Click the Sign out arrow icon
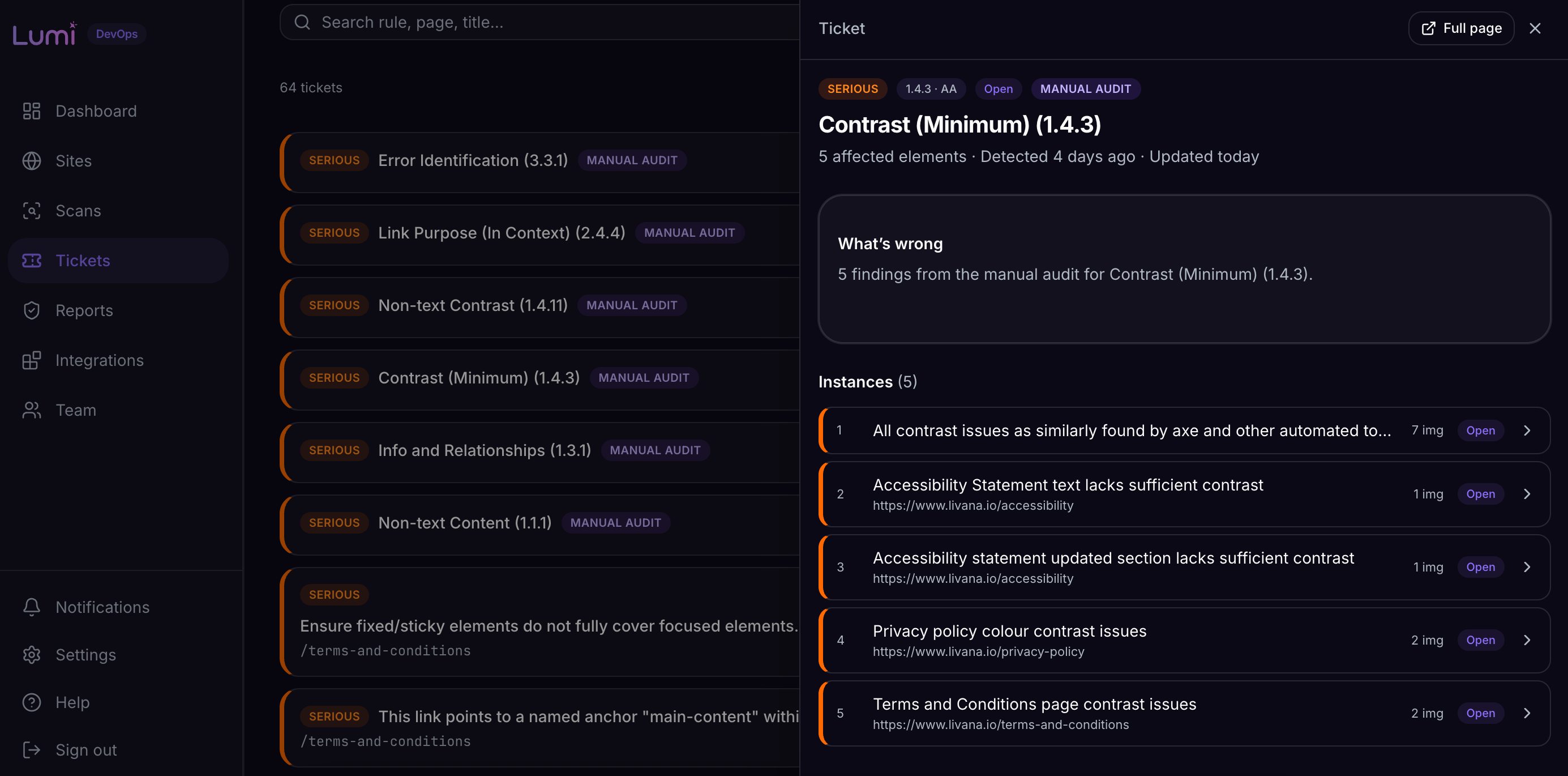 point(32,750)
